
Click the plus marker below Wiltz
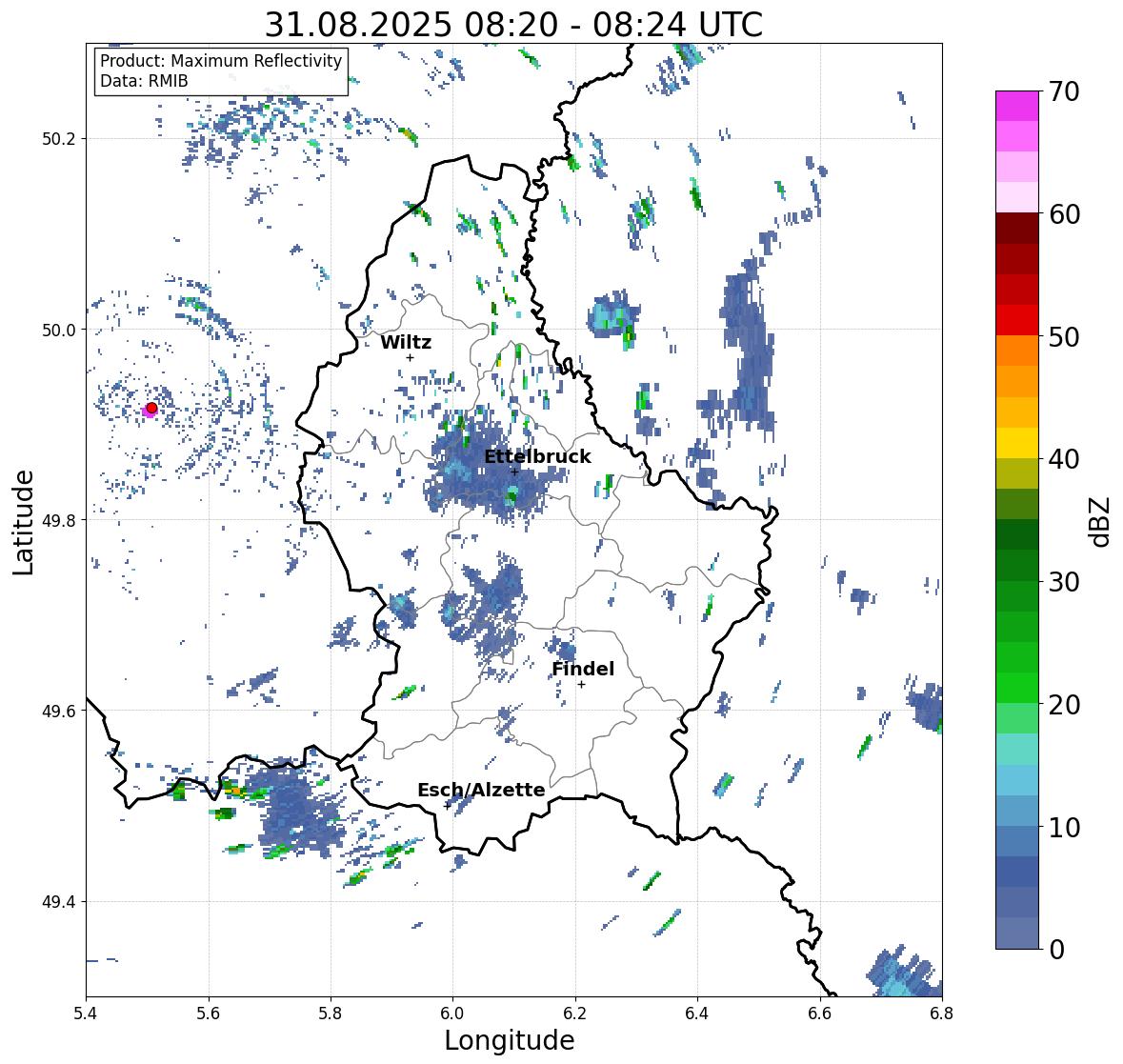(x=410, y=357)
